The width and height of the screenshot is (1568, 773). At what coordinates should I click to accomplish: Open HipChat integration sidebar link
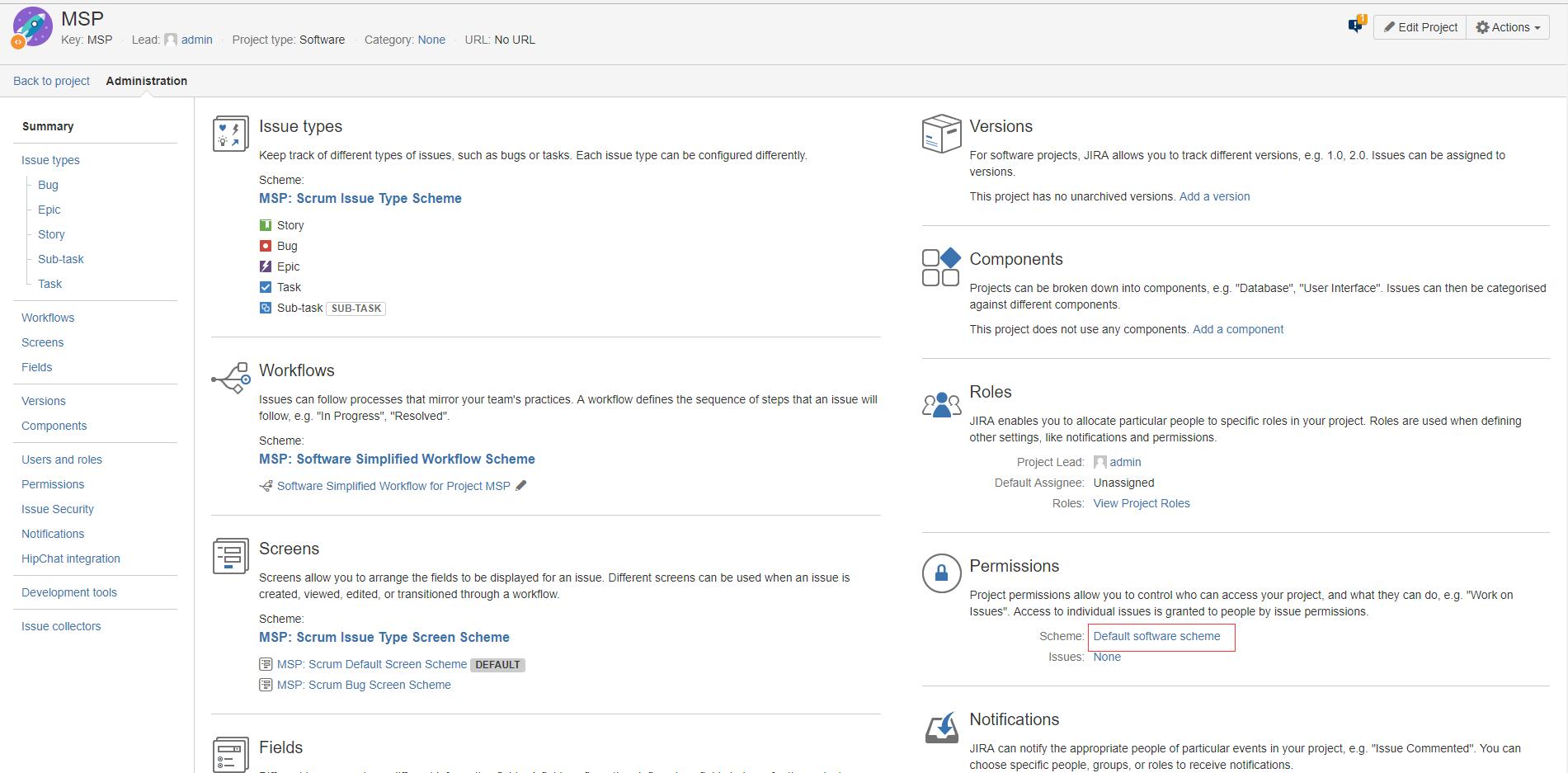pos(71,559)
